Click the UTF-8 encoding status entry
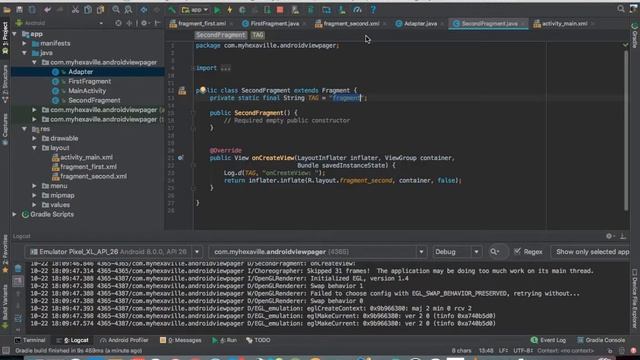640x360 pixels. pos(522,351)
